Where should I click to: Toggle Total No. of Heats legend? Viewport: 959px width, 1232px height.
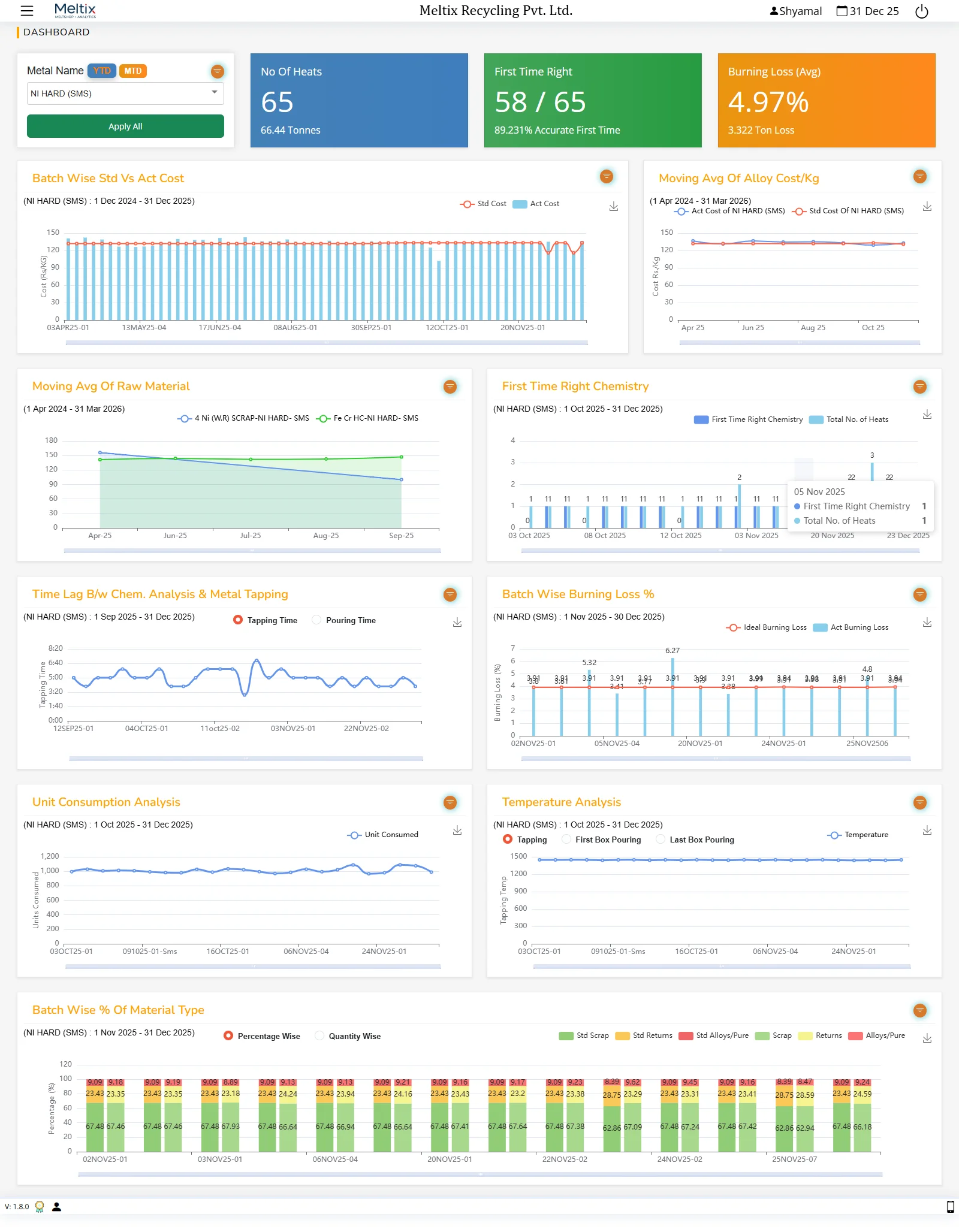point(849,419)
